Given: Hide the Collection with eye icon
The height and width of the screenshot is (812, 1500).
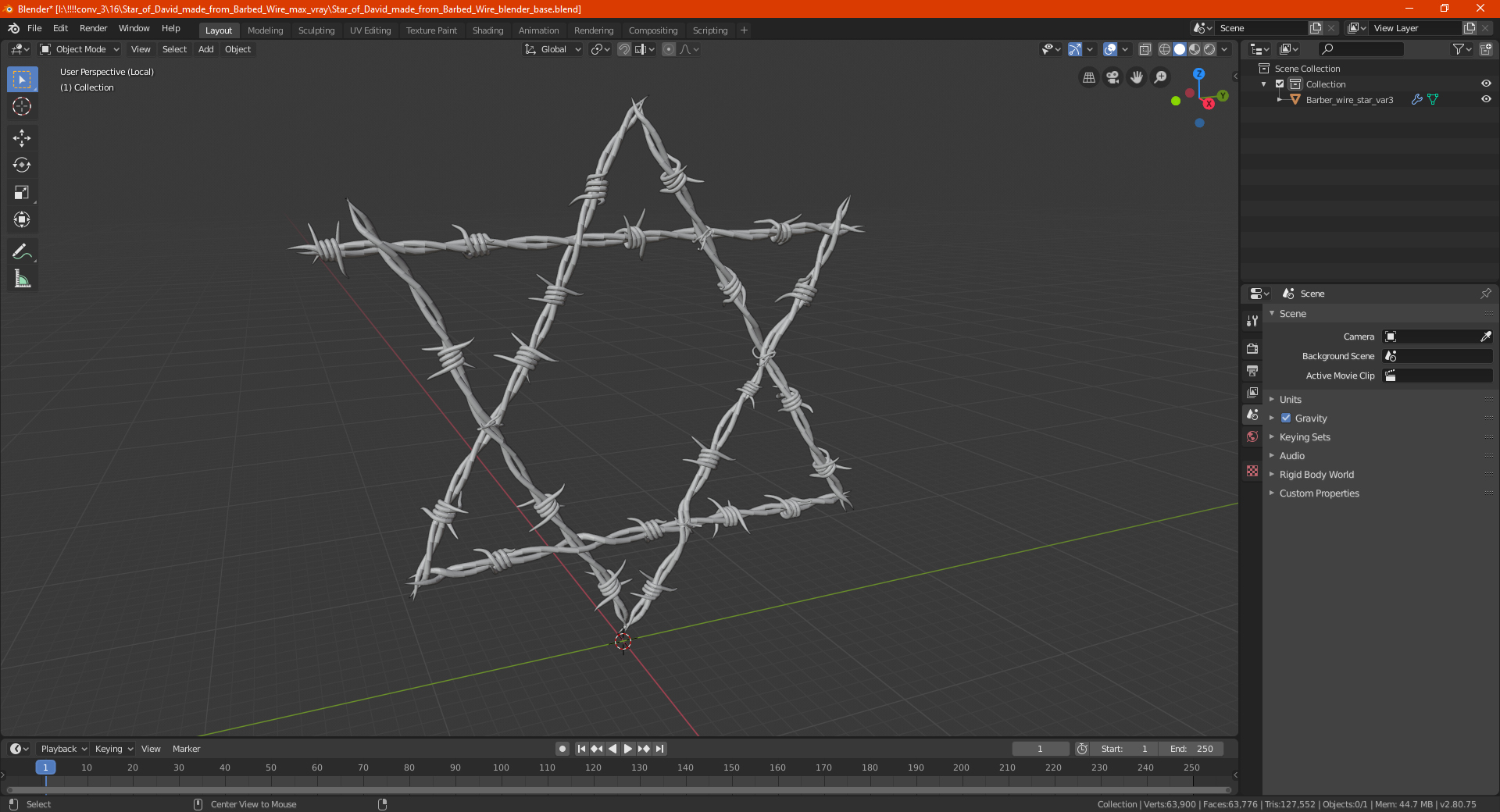Looking at the screenshot, I should pos(1486,84).
